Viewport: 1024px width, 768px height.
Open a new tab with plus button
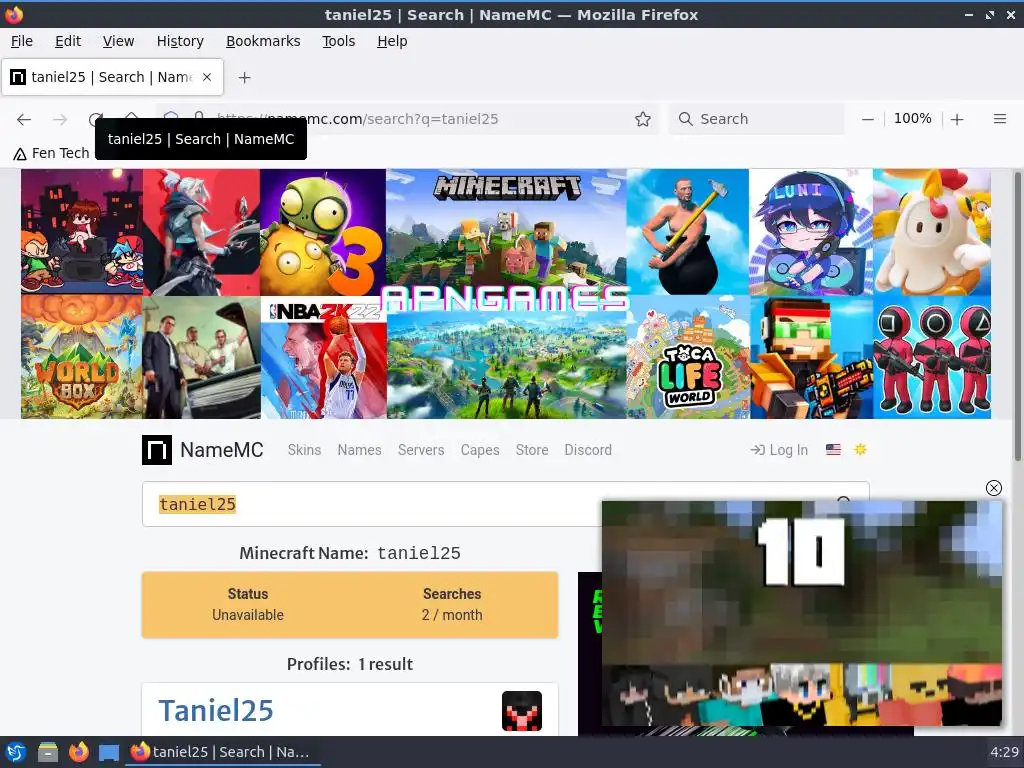coord(244,78)
